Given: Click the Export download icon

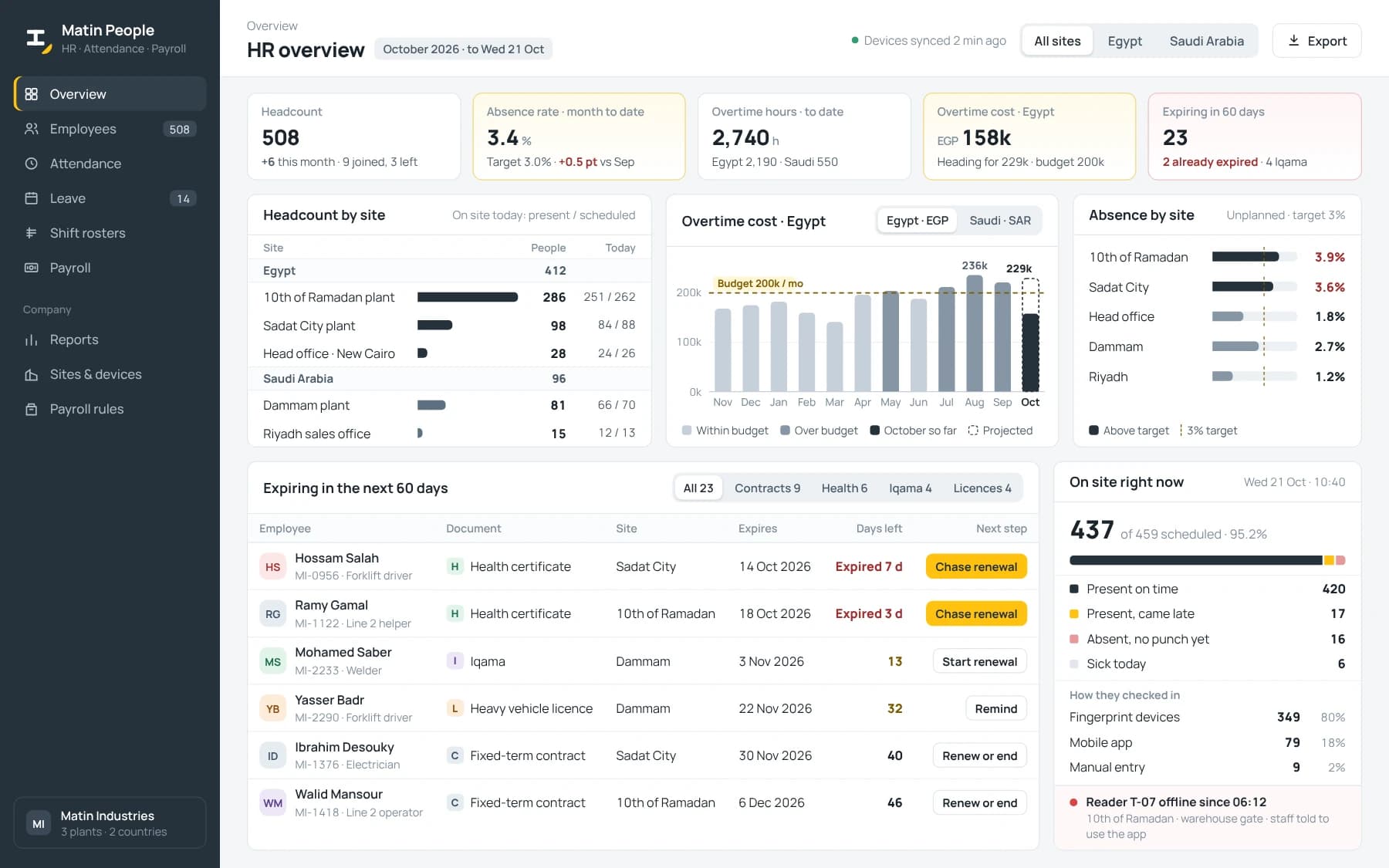Looking at the screenshot, I should (1294, 41).
